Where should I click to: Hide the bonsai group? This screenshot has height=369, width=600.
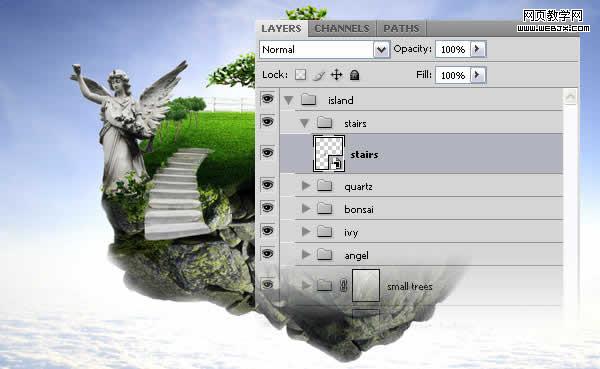pos(267,208)
